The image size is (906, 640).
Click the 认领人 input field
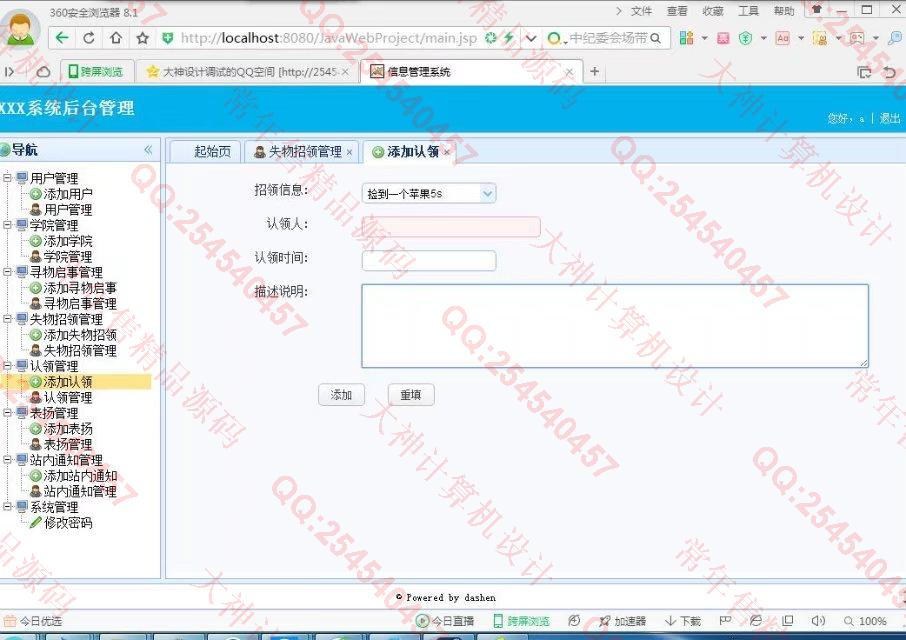pyautogui.click(x=450, y=227)
